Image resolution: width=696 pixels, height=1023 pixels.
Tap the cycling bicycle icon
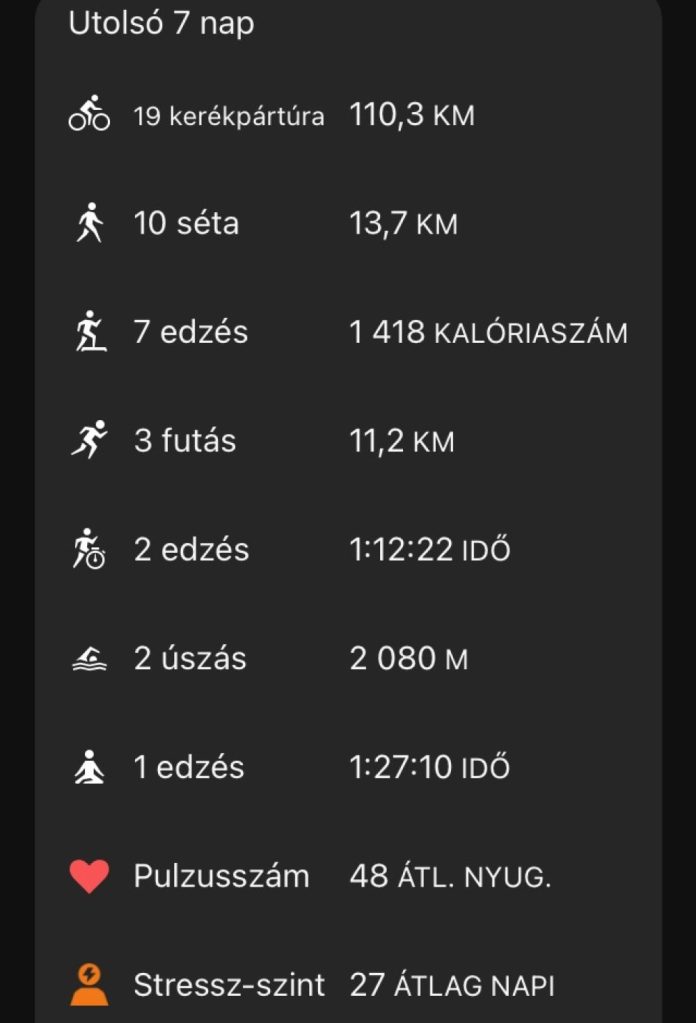(89, 114)
